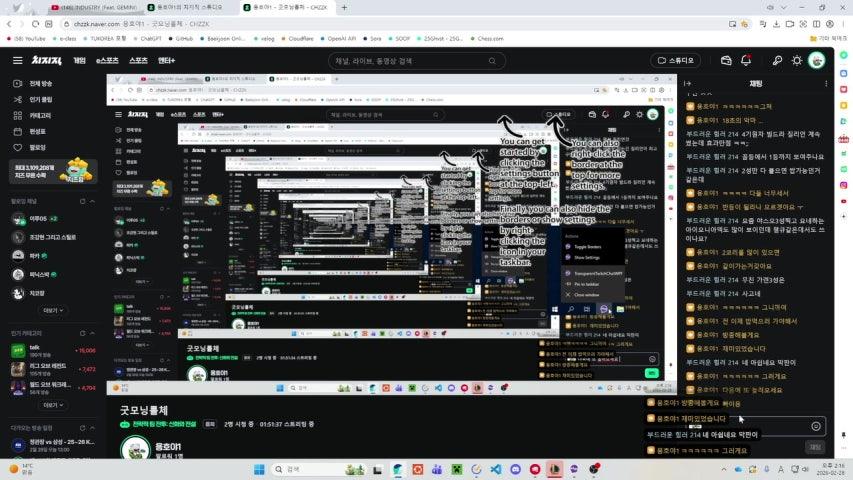Refresh the popular categories list
This screenshot has height=480, width=853.
click(83, 333)
